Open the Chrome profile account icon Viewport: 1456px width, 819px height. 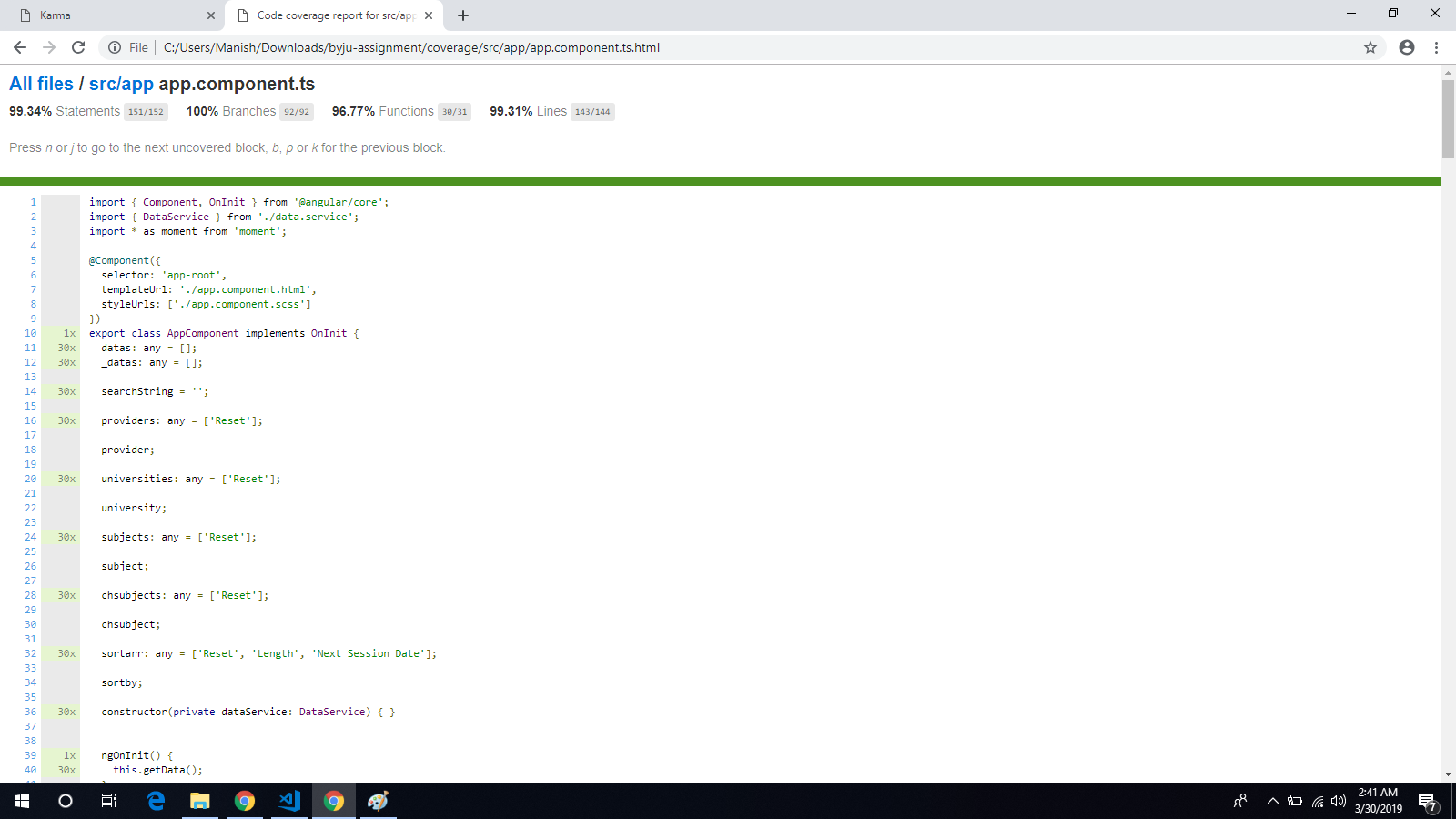pos(1407,47)
